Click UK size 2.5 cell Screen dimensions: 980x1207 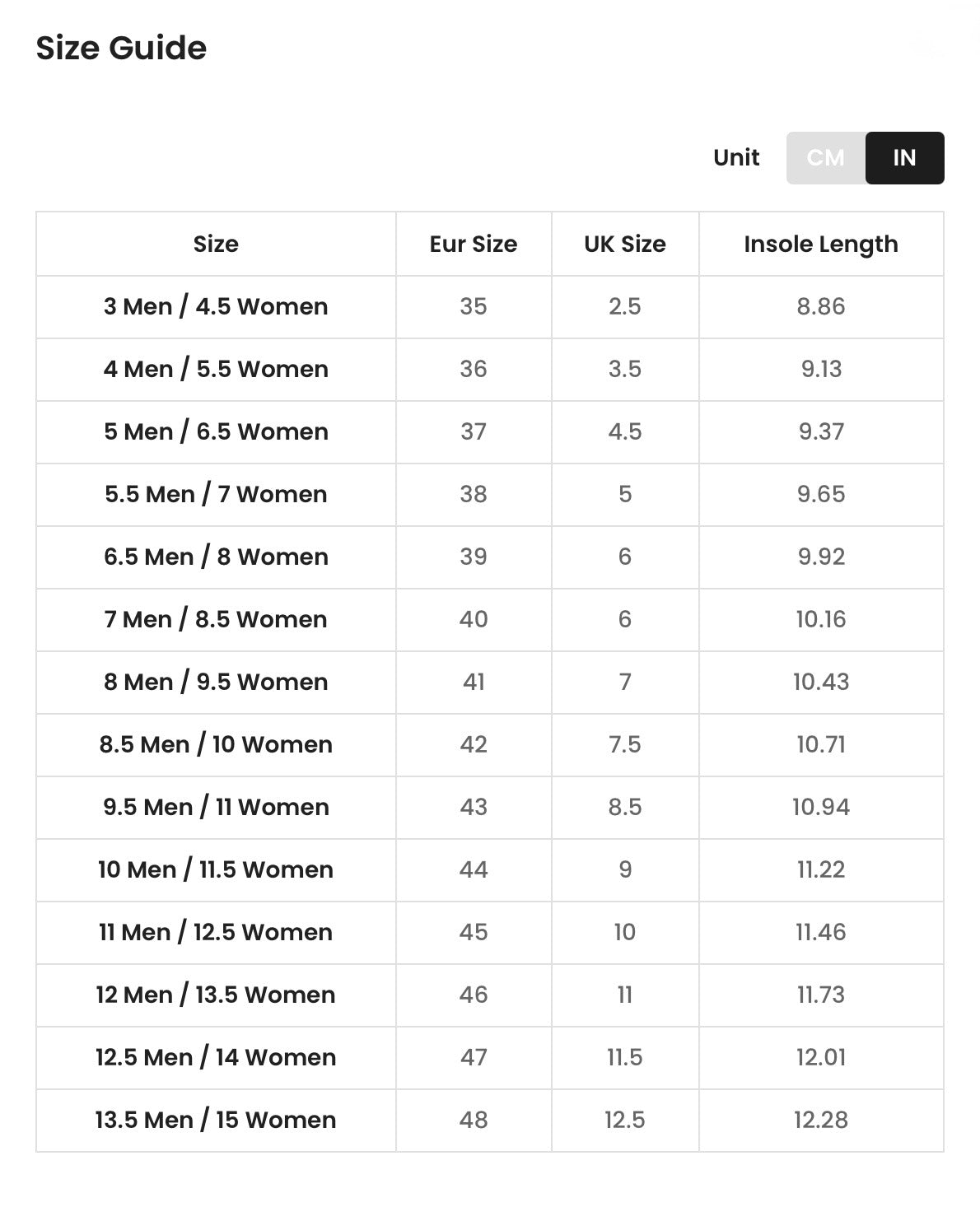pos(625,307)
